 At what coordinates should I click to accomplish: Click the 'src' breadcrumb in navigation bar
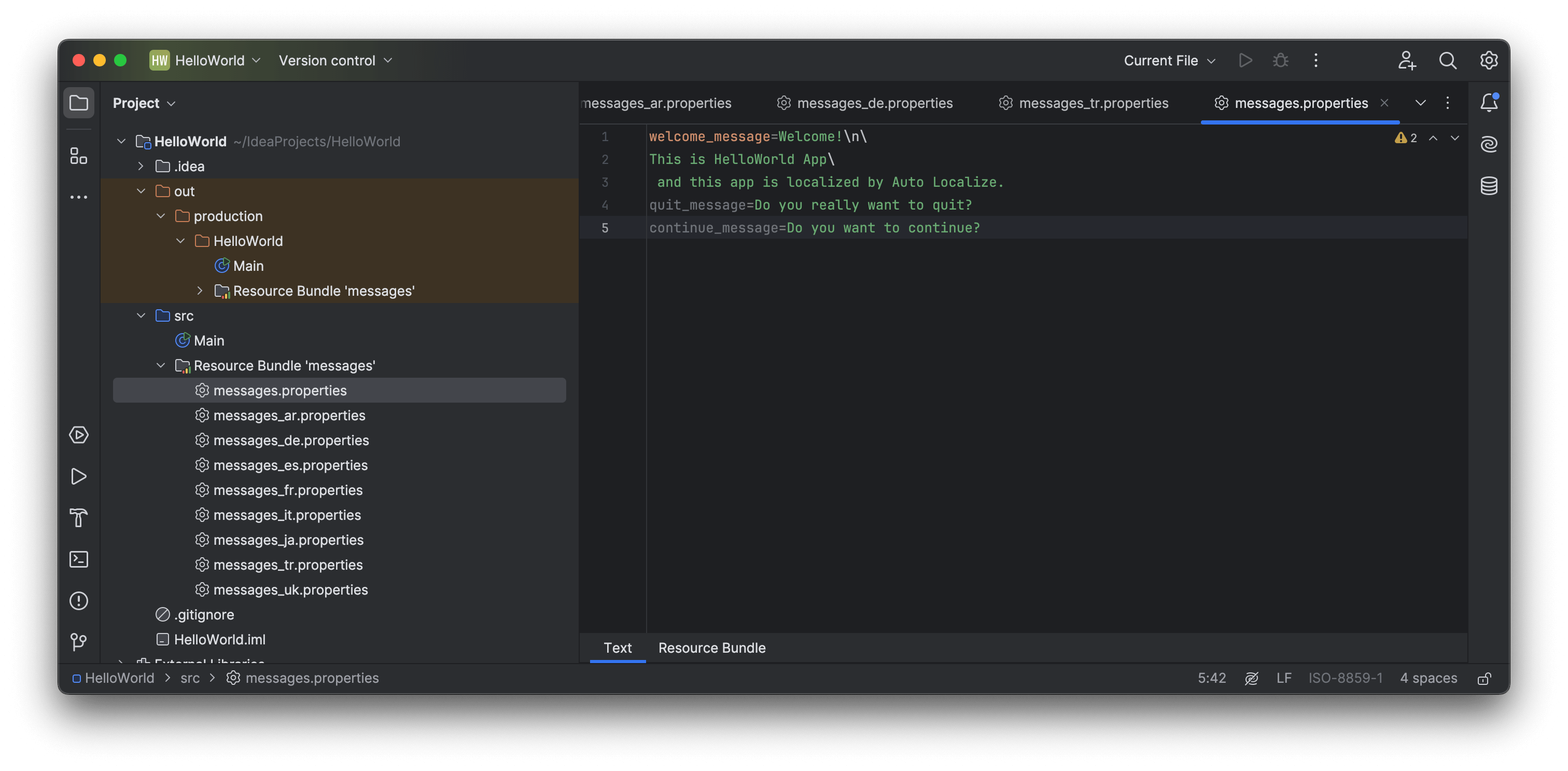click(190, 678)
